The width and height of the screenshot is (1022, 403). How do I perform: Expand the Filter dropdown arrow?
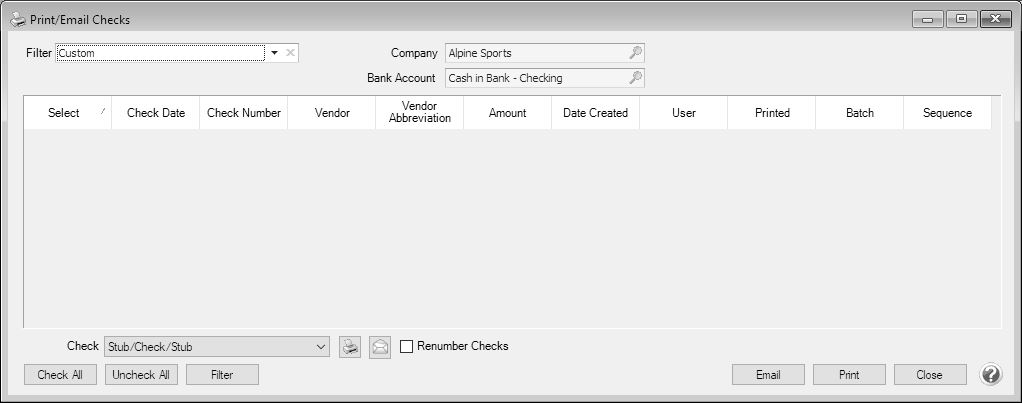(x=274, y=53)
